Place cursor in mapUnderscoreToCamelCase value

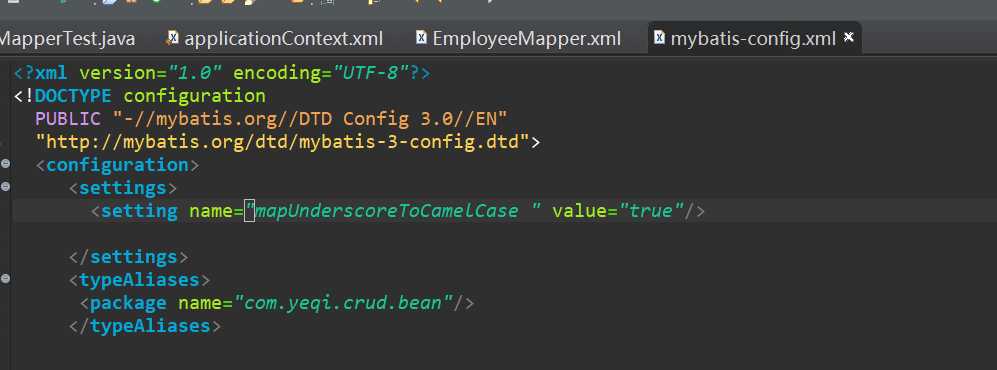387,211
